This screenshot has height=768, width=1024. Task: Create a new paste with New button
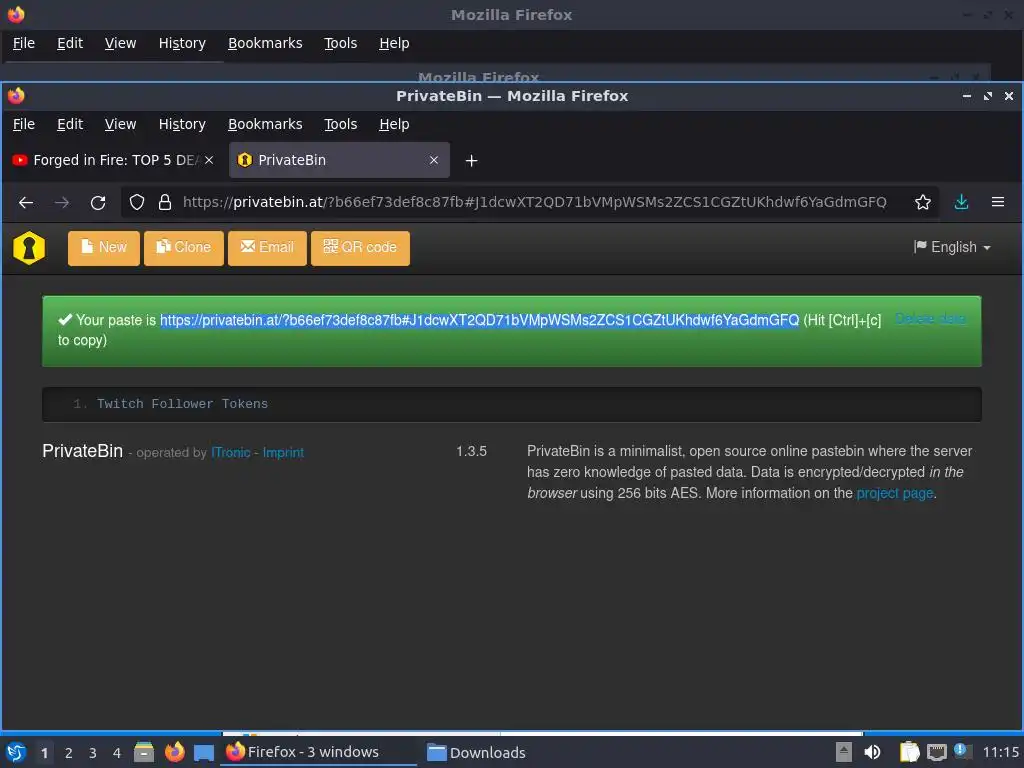[104, 248]
